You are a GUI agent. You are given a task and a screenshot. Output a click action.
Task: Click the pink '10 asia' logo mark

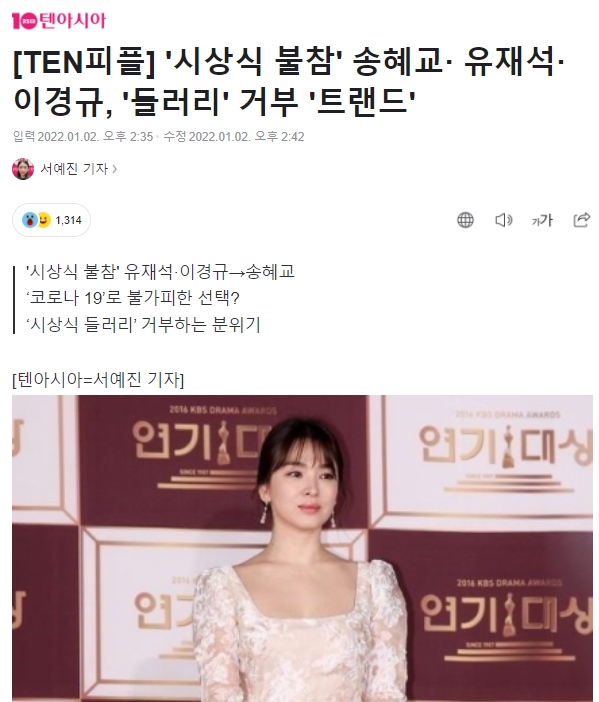tap(25, 21)
